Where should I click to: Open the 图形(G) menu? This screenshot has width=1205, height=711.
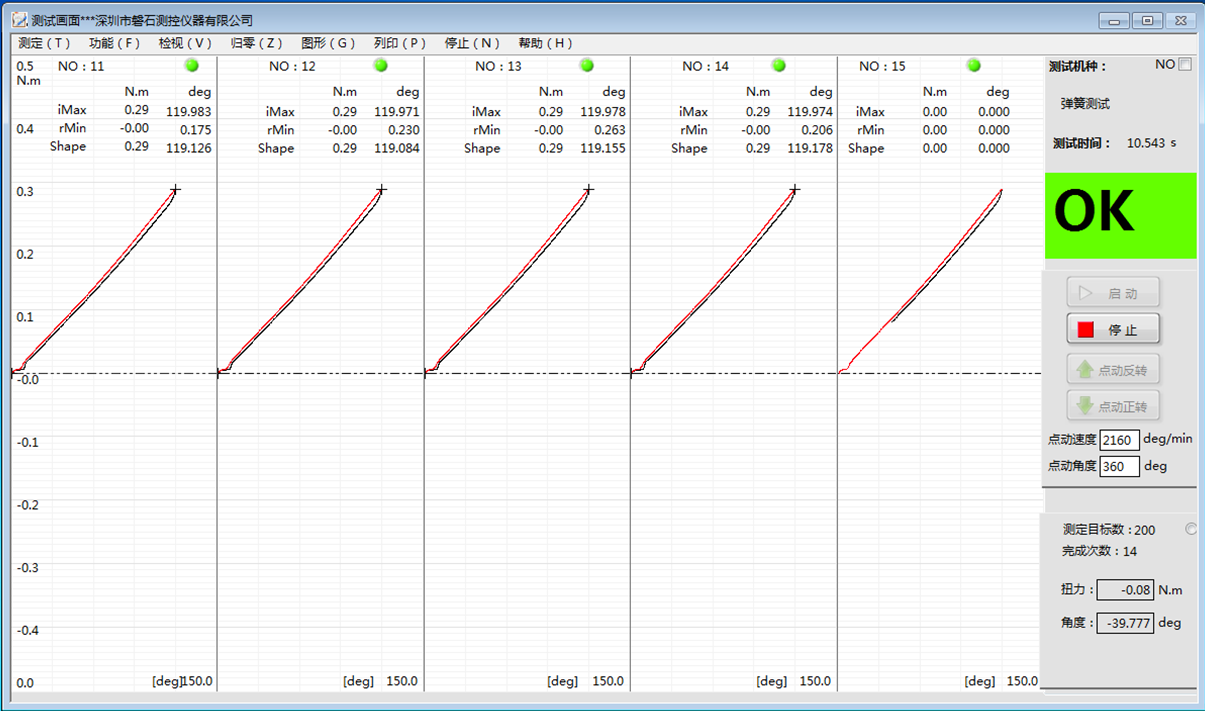[328, 43]
